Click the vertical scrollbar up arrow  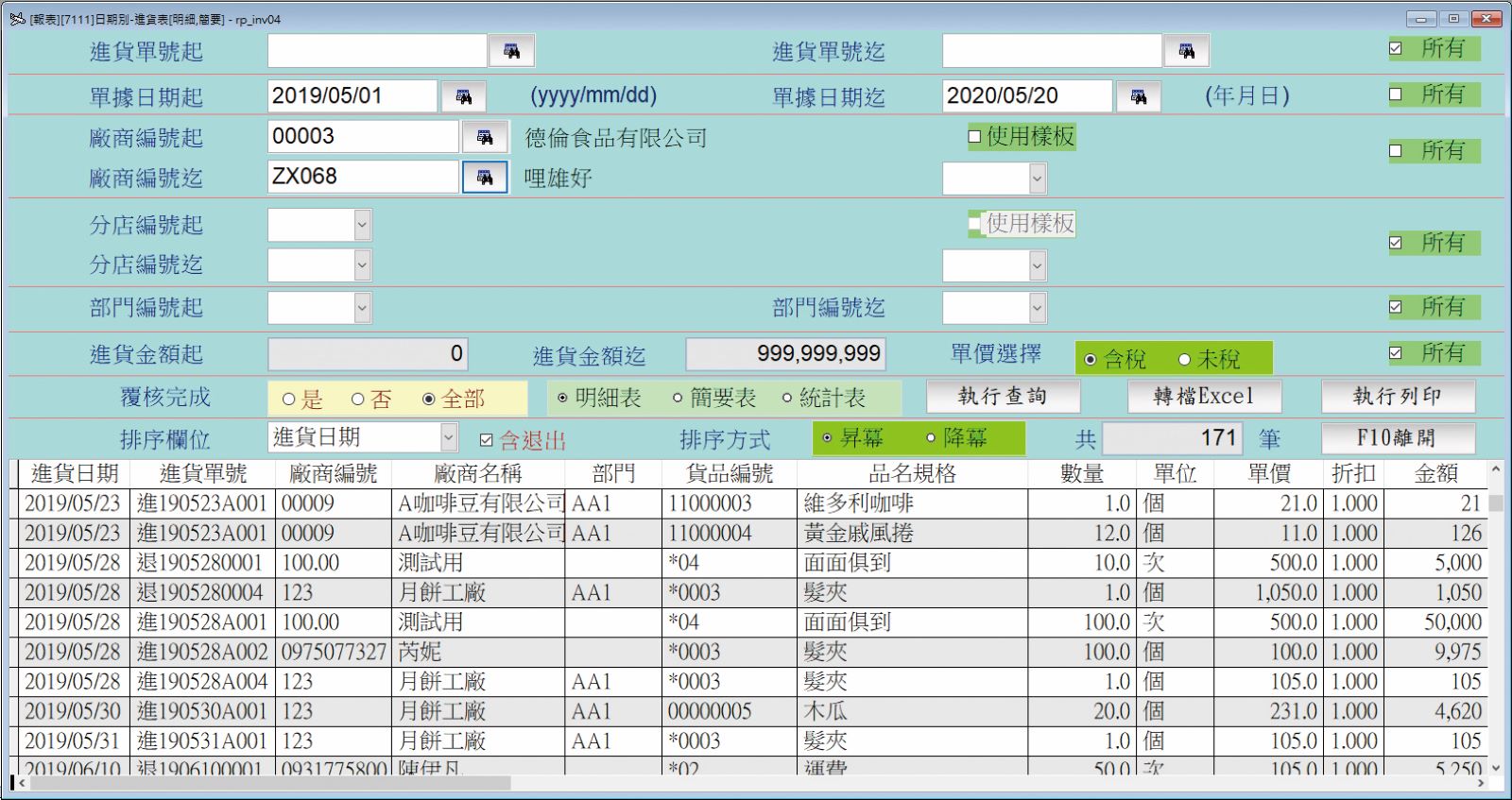(1496, 469)
